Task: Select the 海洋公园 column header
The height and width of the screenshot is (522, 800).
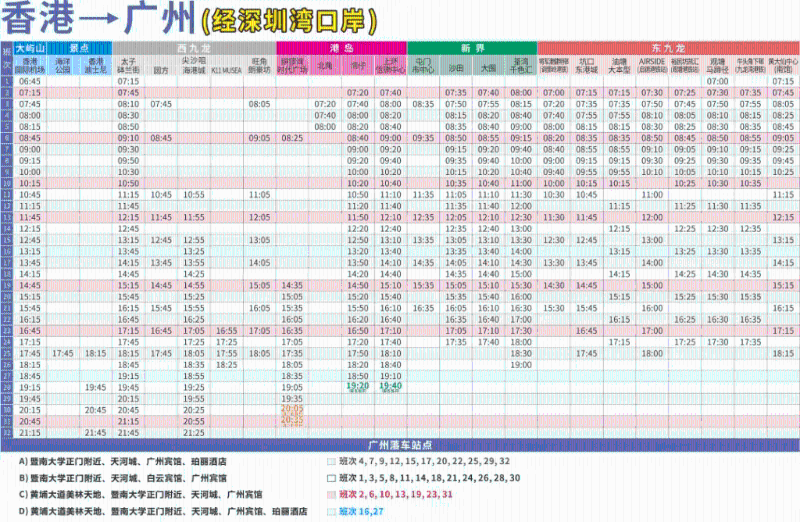Action: tap(63, 66)
